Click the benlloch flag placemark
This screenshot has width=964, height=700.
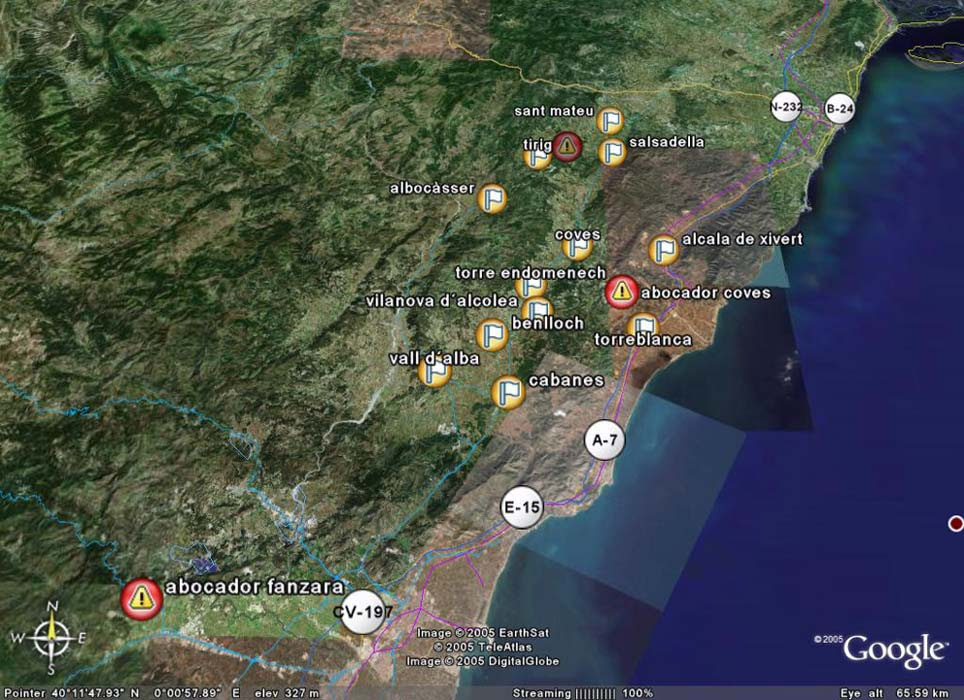[492, 335]
